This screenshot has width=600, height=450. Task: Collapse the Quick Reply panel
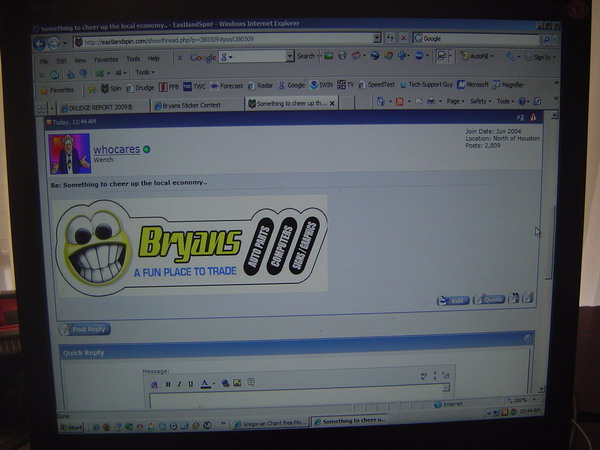click(x=528, y=338)
